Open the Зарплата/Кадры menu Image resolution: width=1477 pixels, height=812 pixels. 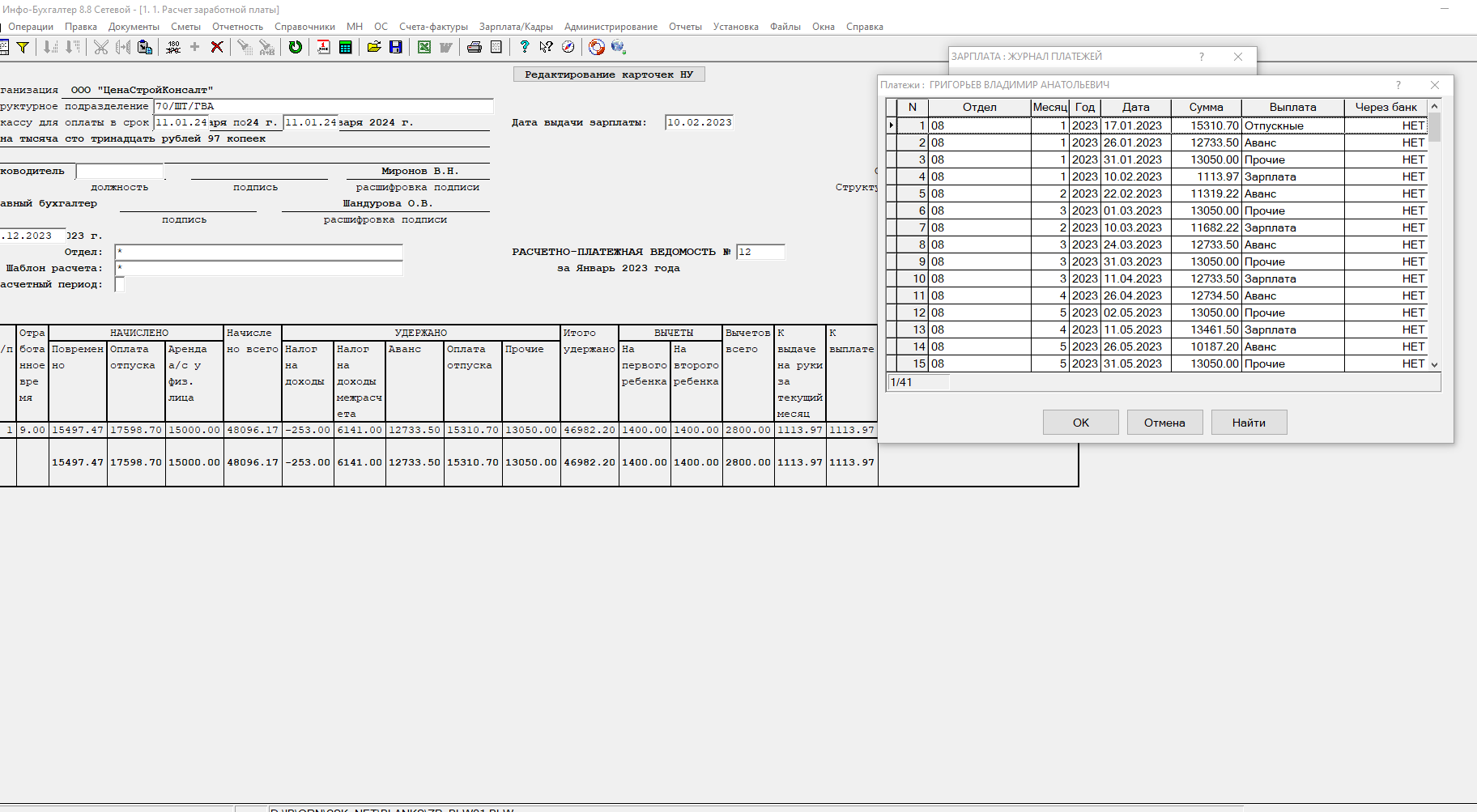tap(516, 27)
